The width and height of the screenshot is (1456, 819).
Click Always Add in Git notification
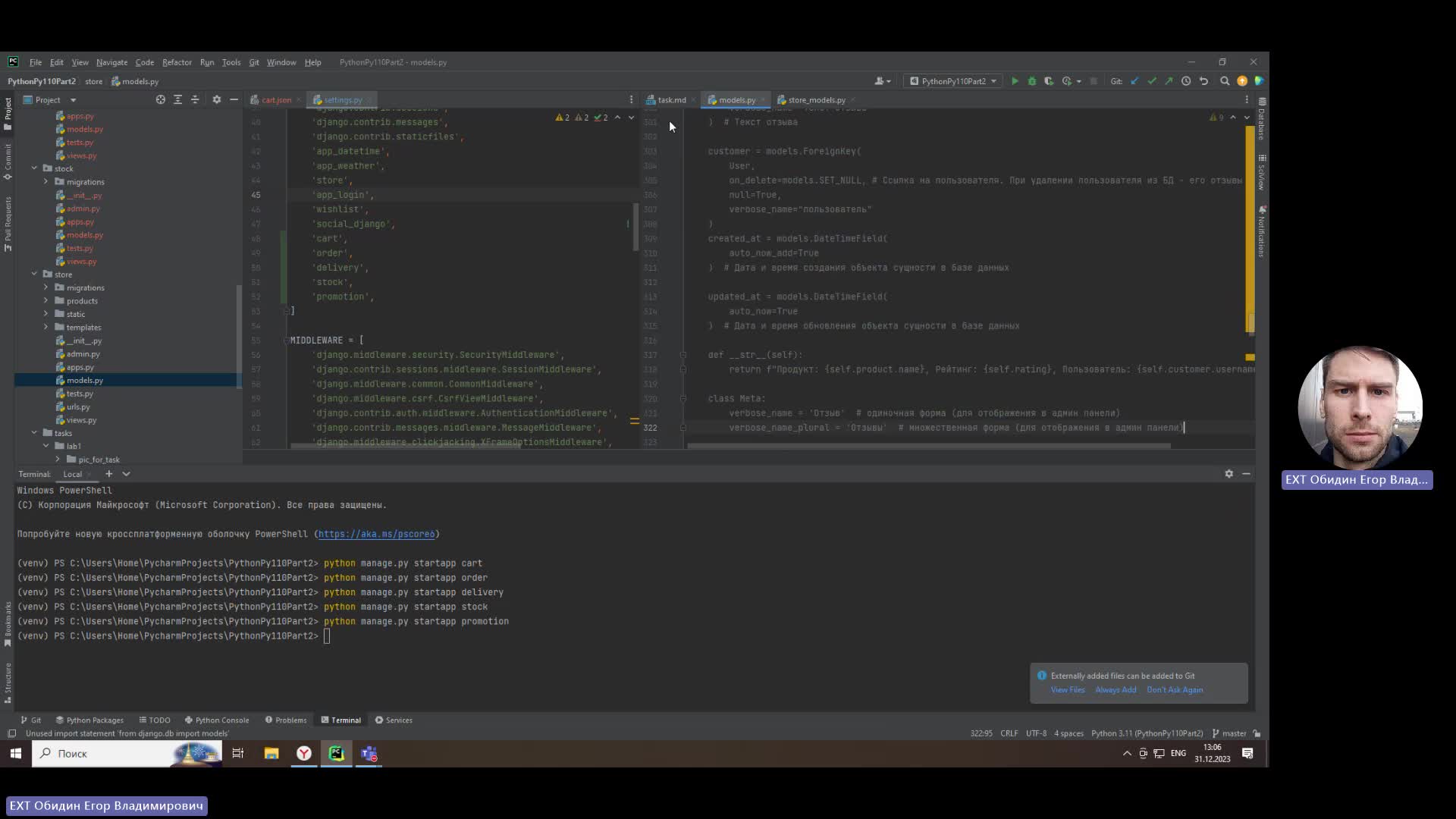click(x=1116, y=690)
